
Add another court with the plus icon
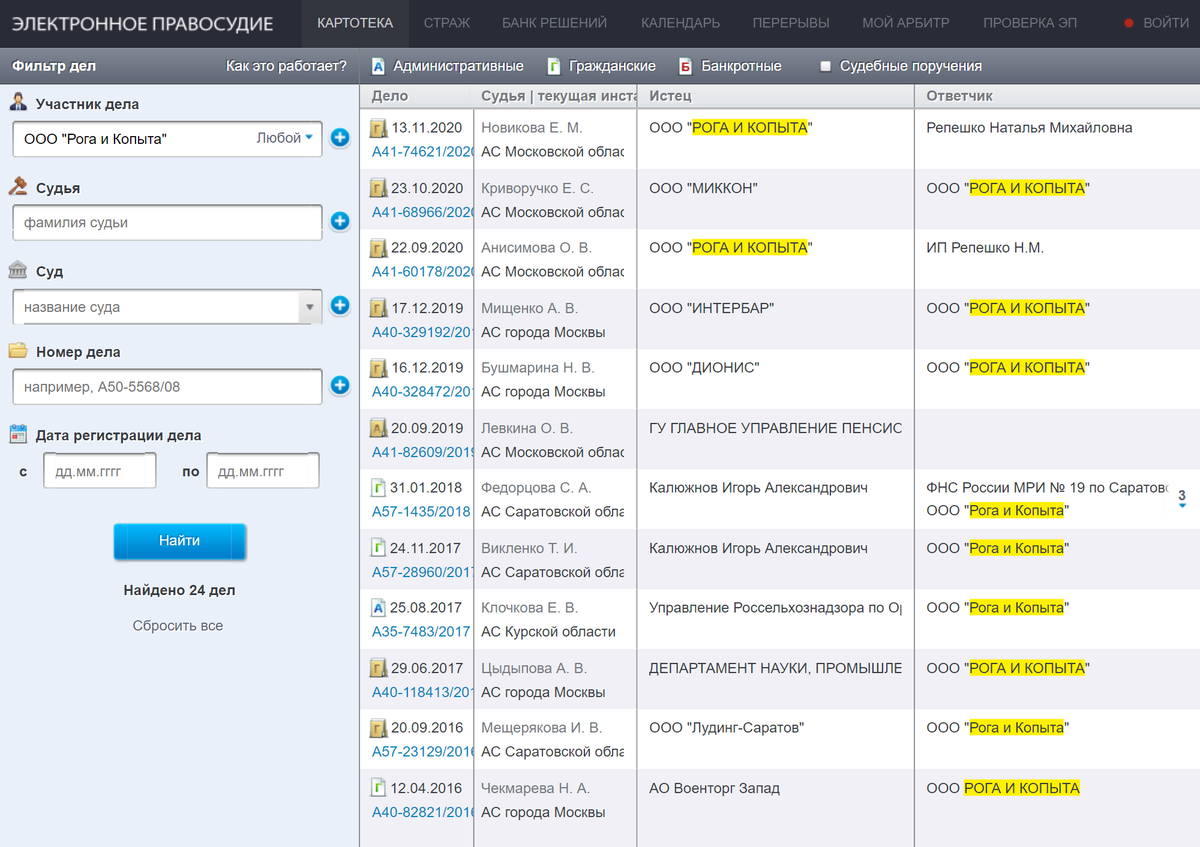340,305
